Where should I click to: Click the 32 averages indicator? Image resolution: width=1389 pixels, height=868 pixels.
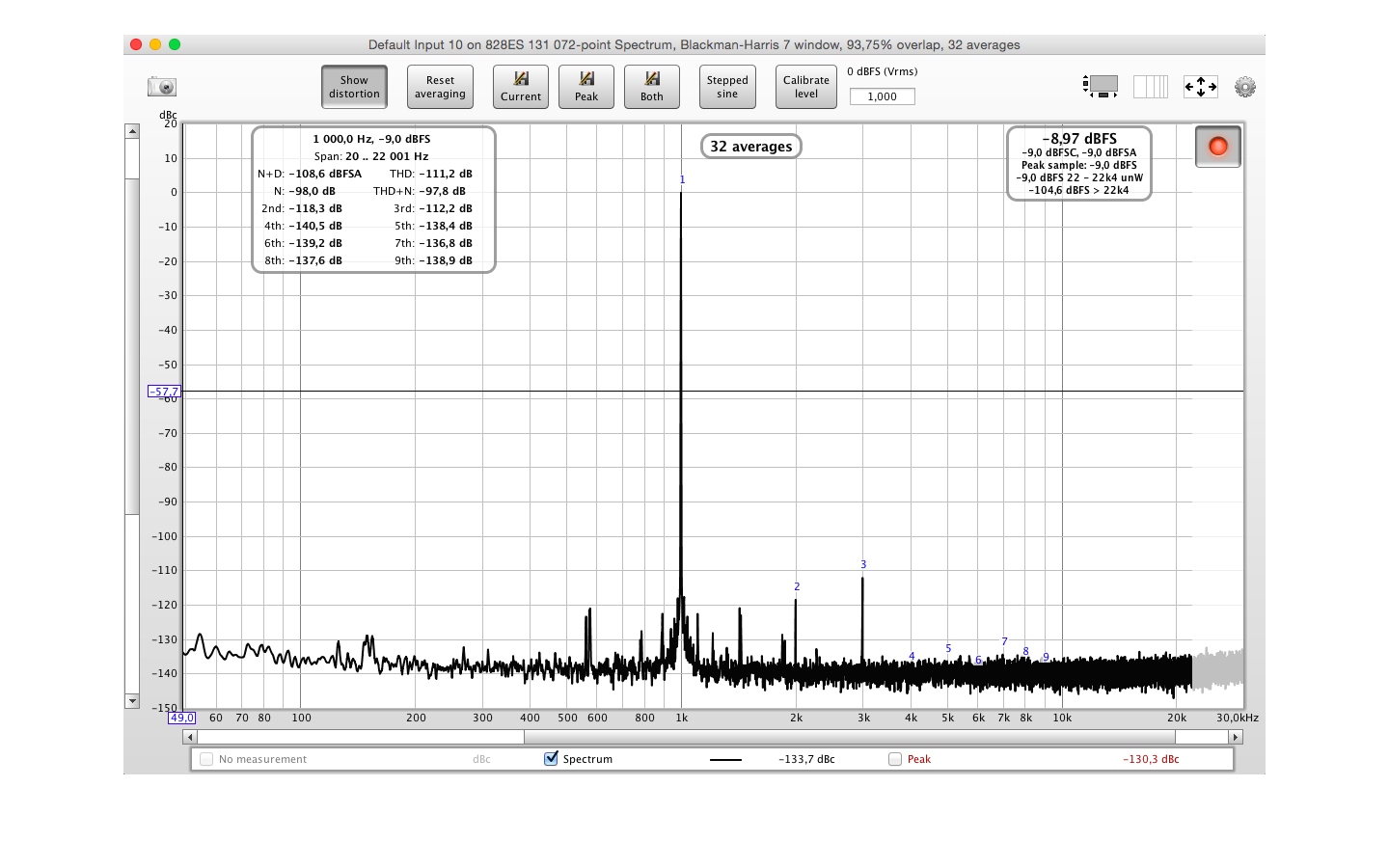pos(750,147)
